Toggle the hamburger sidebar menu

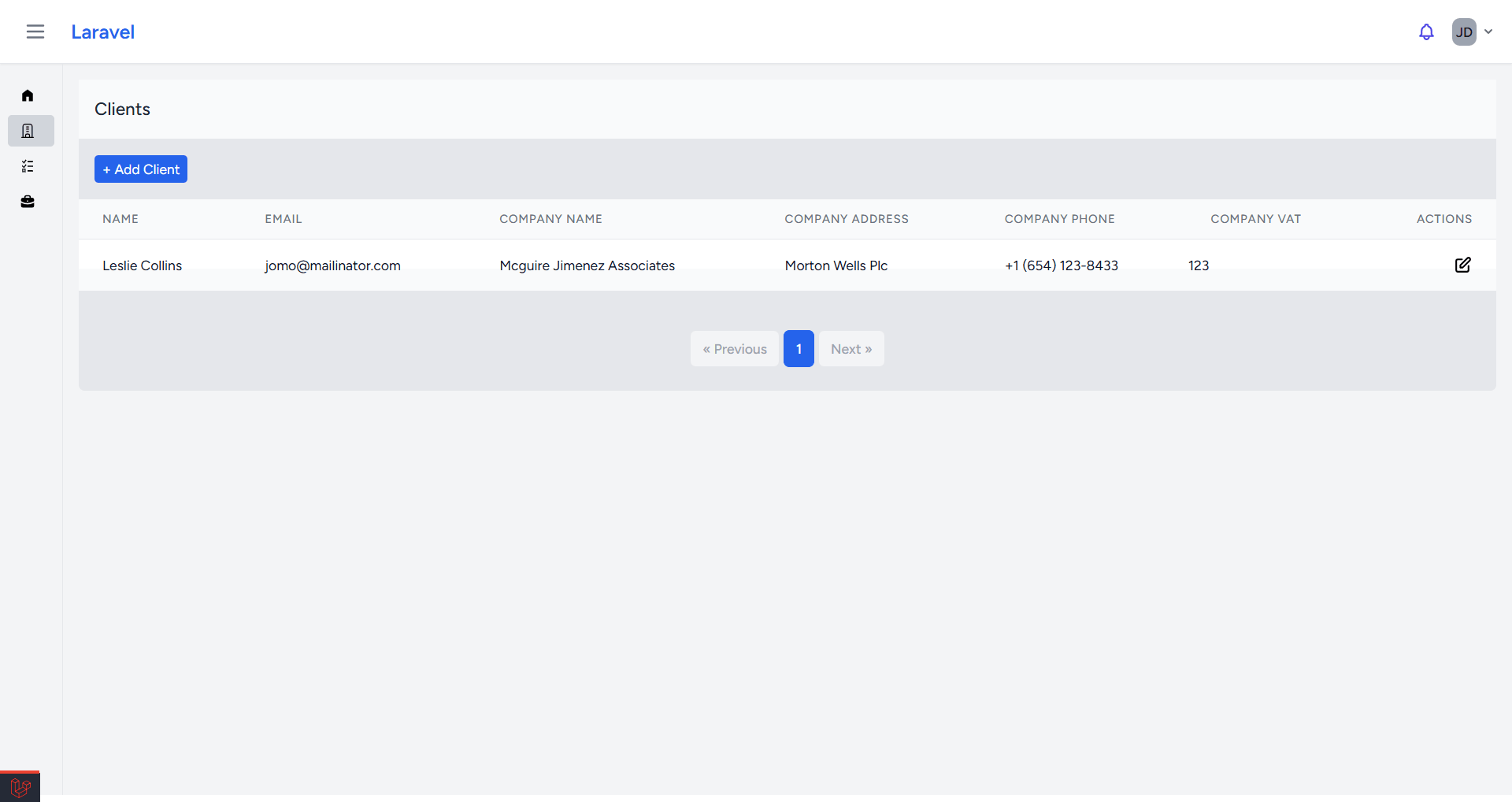click(x=35, y=32)
